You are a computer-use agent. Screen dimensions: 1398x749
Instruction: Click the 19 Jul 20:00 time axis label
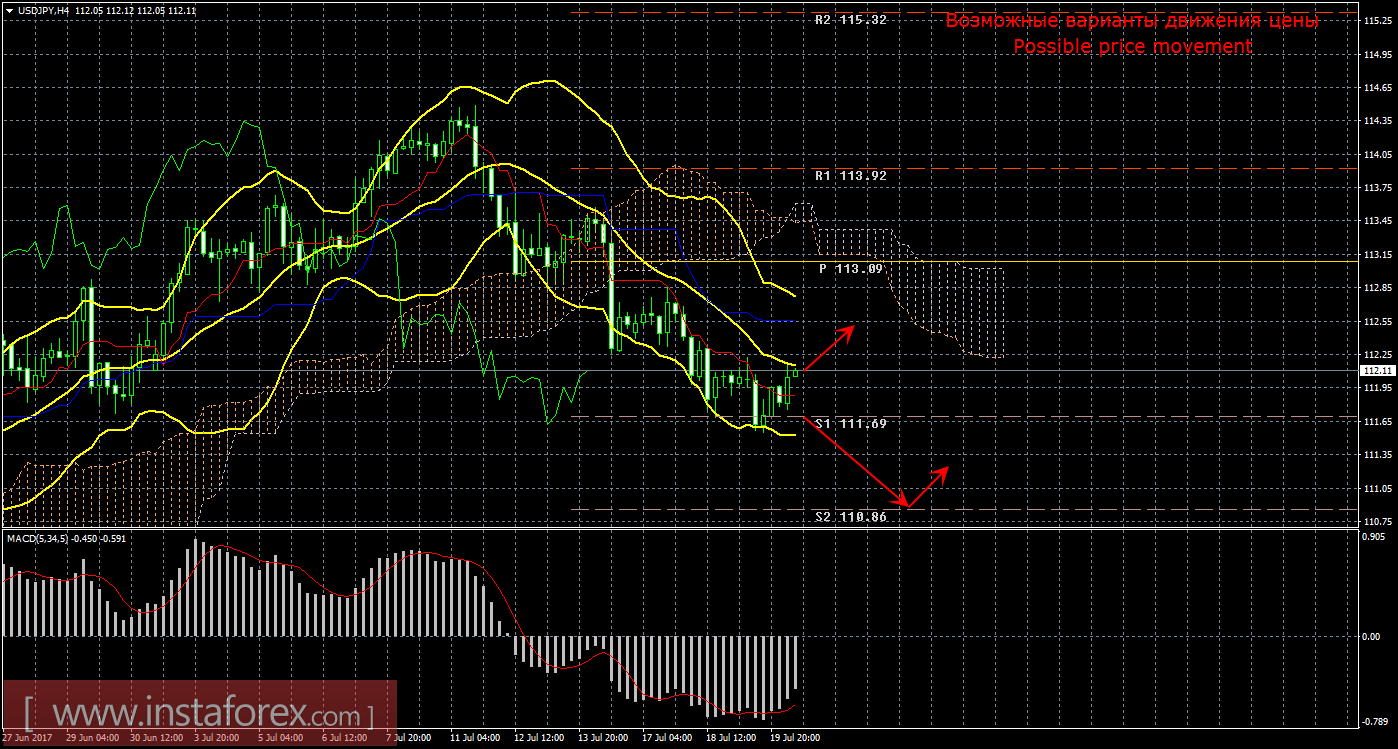(794, 738)
